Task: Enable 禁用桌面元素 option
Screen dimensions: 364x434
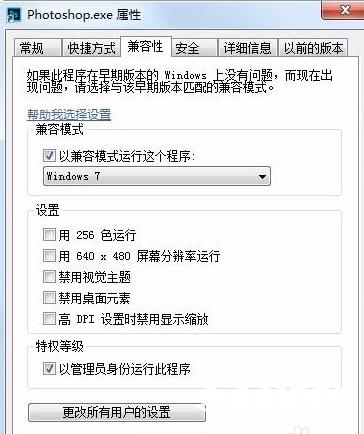Action: [x=49, y=298]
